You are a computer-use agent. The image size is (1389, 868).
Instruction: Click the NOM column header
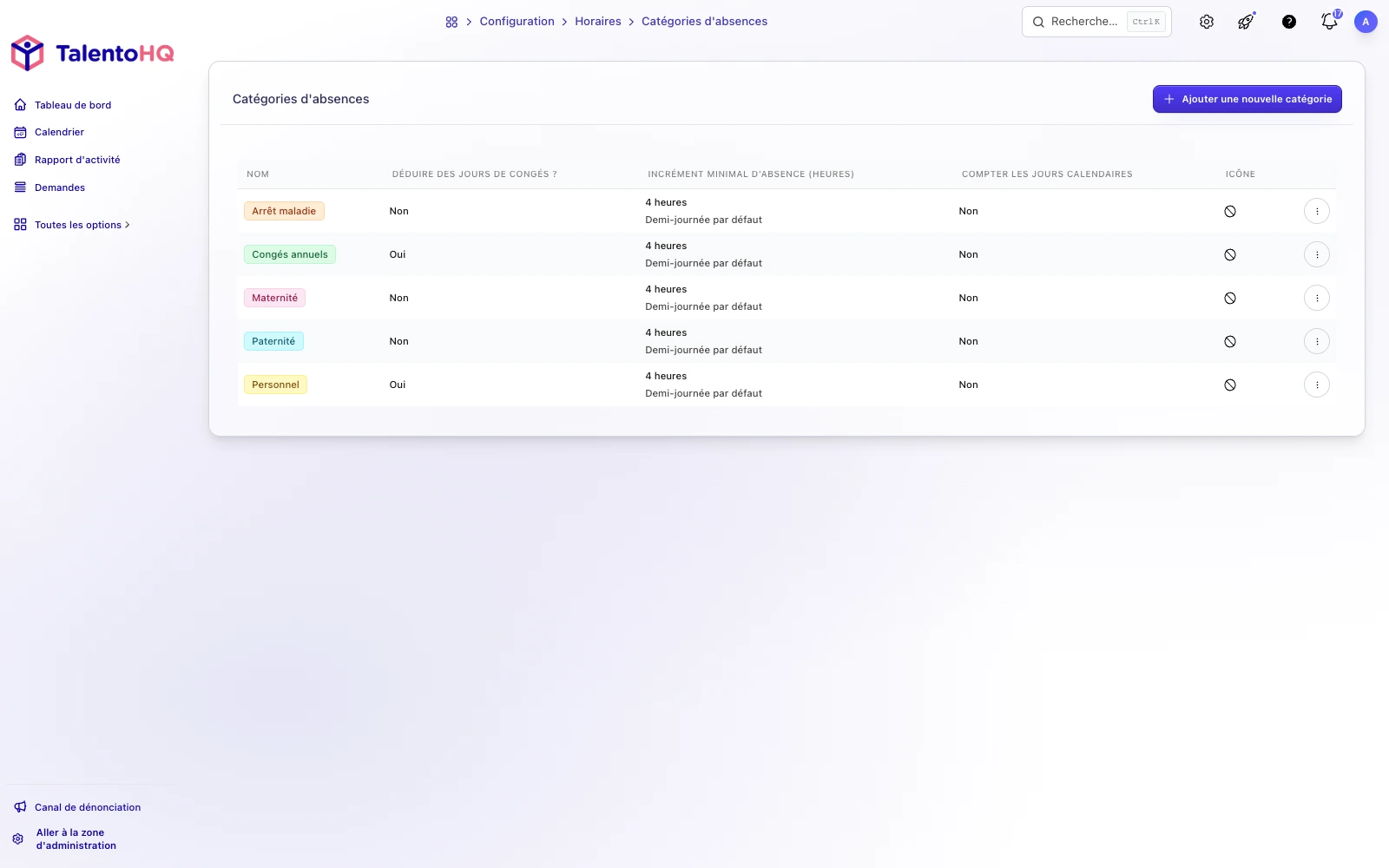tap(258, 174)
